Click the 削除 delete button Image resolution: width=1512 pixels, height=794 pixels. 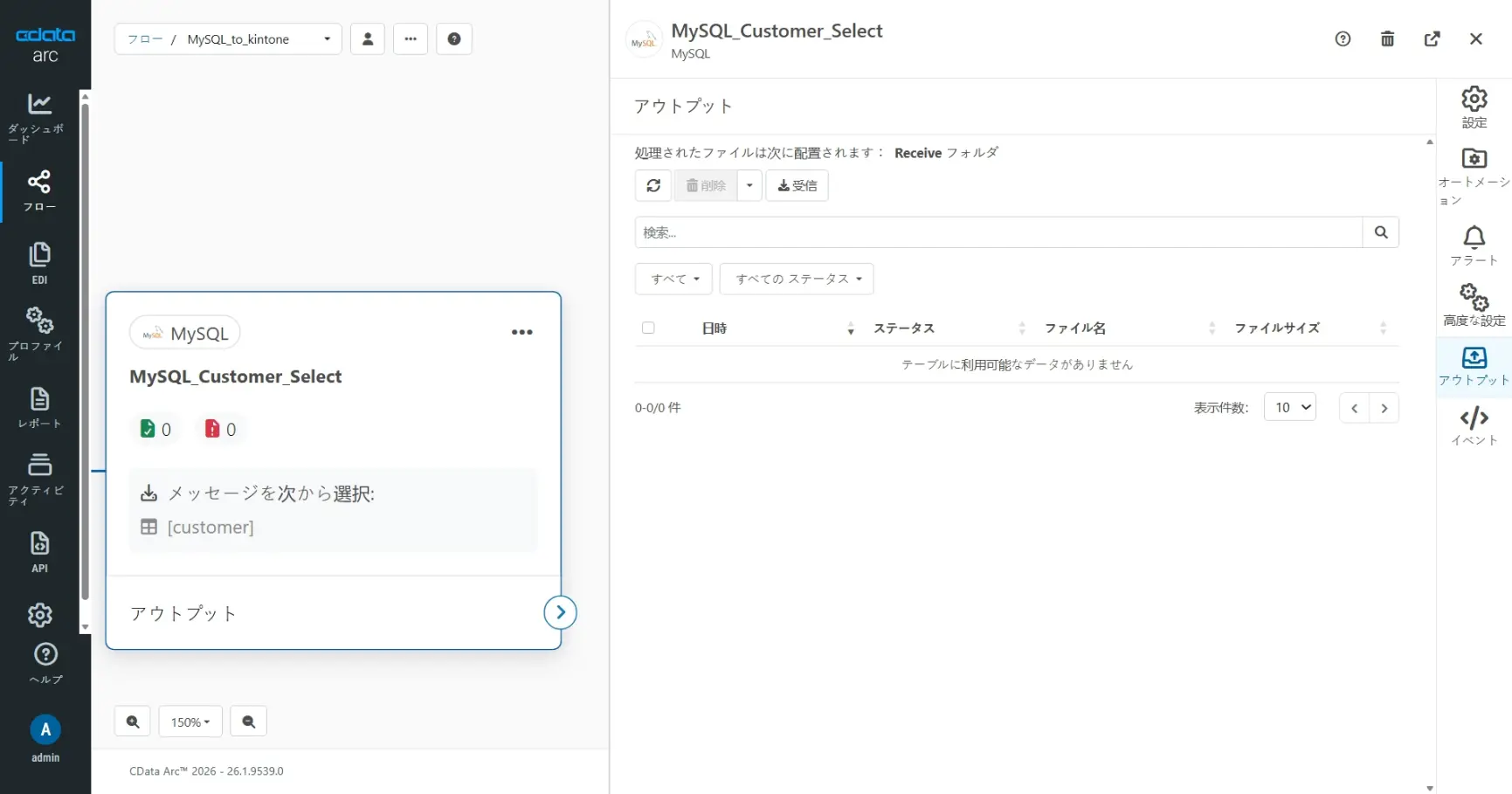(706, 185)
